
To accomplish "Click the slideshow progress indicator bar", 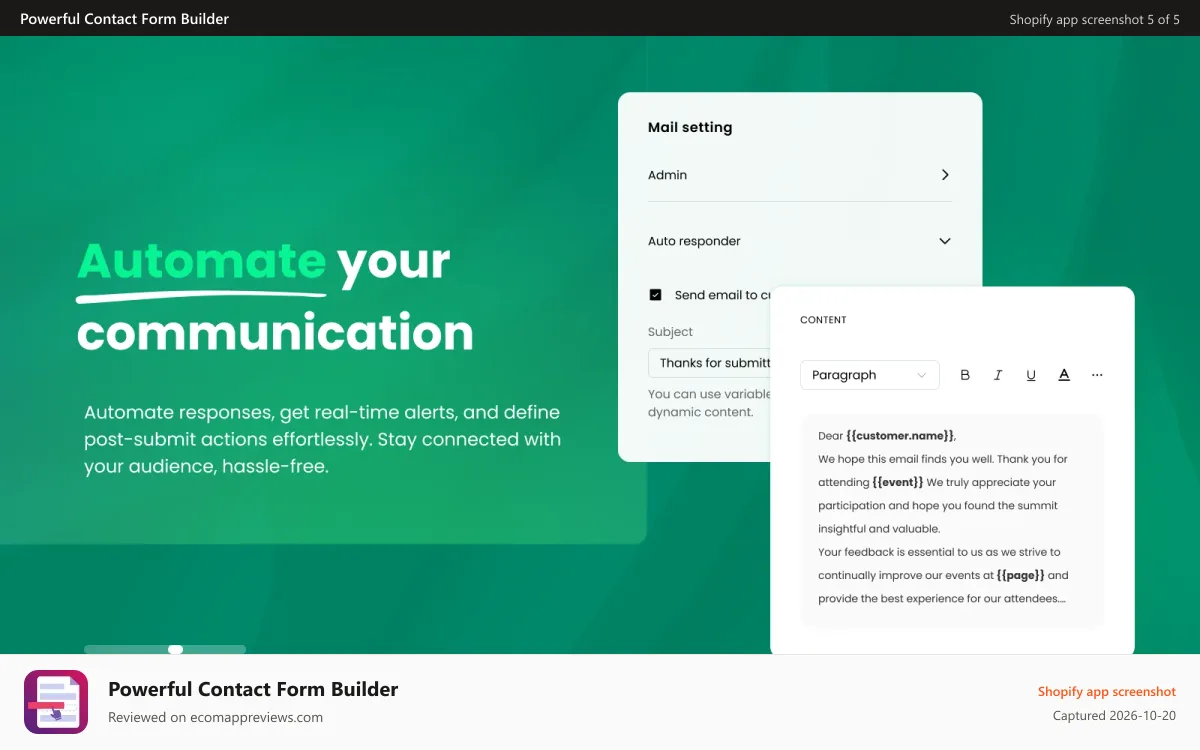I will click(165, 650).
